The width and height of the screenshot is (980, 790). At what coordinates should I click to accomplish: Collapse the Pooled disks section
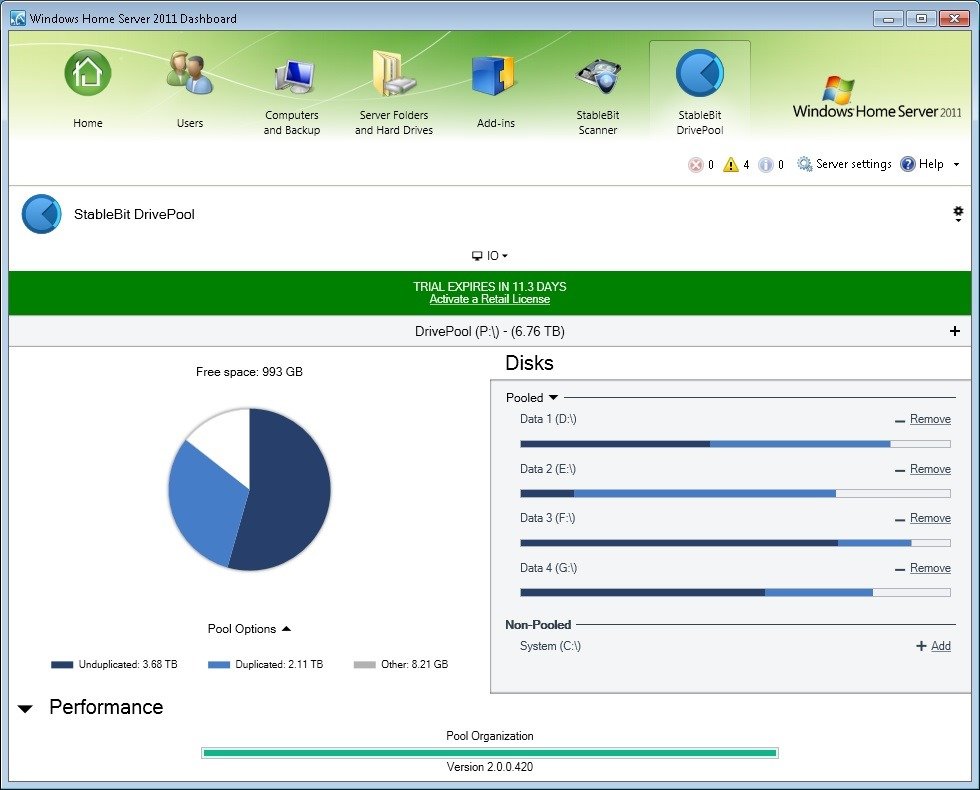[552, 398]
